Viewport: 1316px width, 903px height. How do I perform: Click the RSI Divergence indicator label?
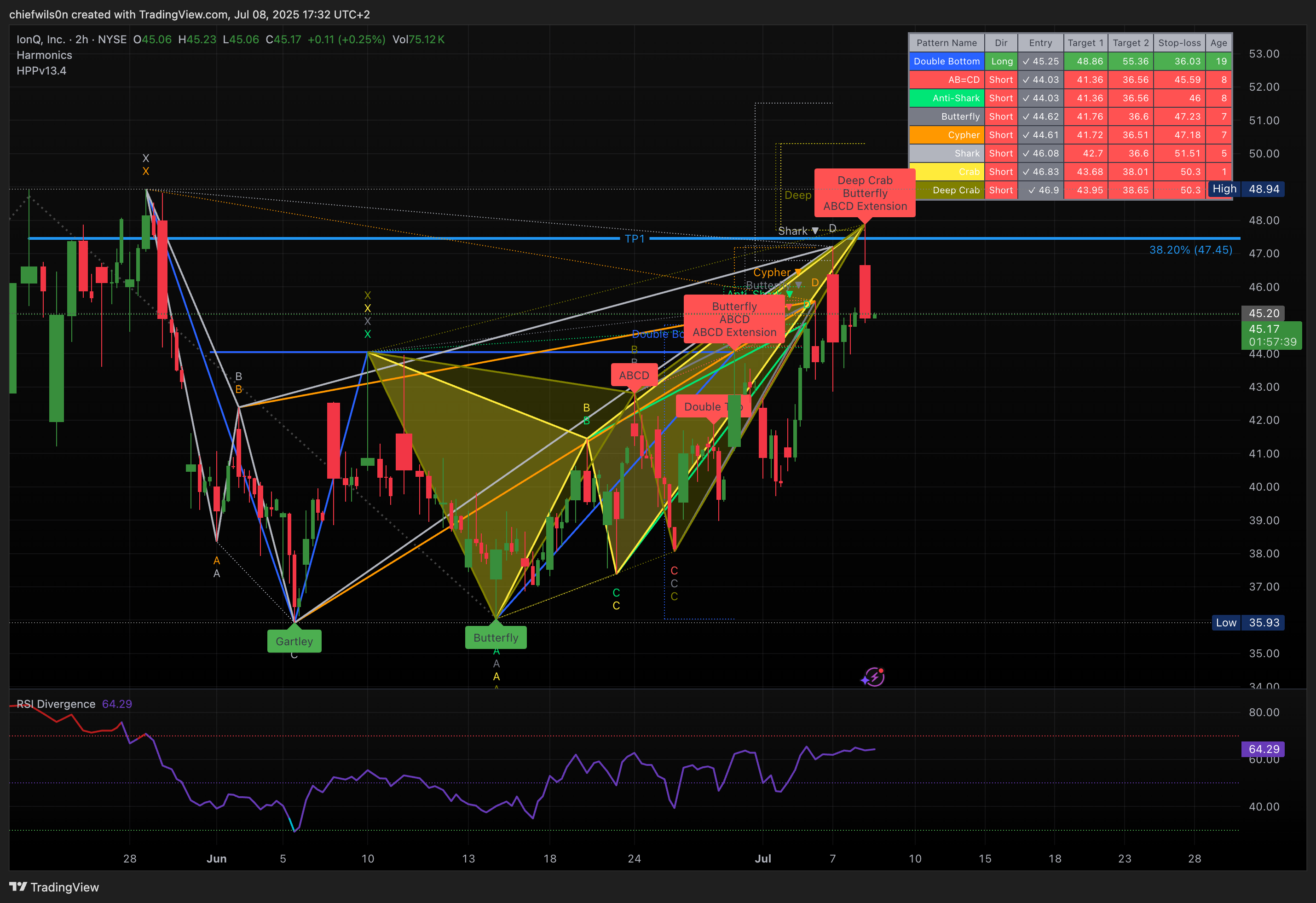point(56,704)
